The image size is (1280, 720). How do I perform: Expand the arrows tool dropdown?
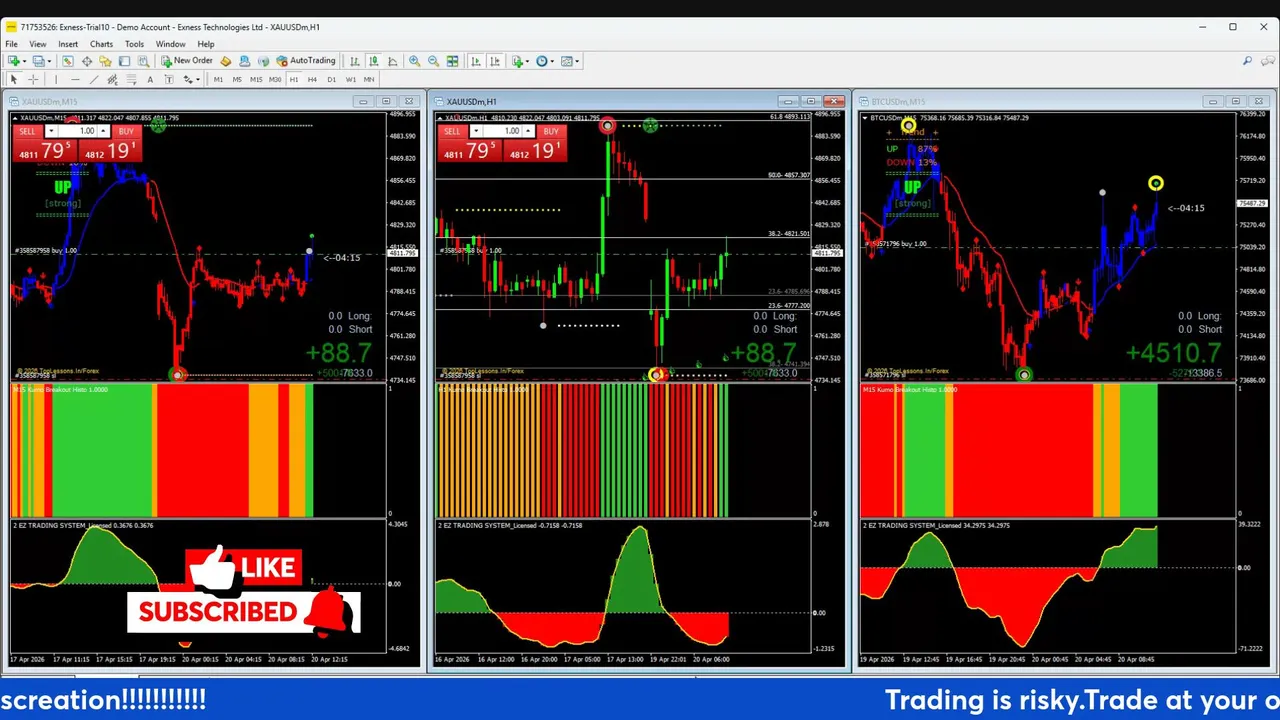198,79
